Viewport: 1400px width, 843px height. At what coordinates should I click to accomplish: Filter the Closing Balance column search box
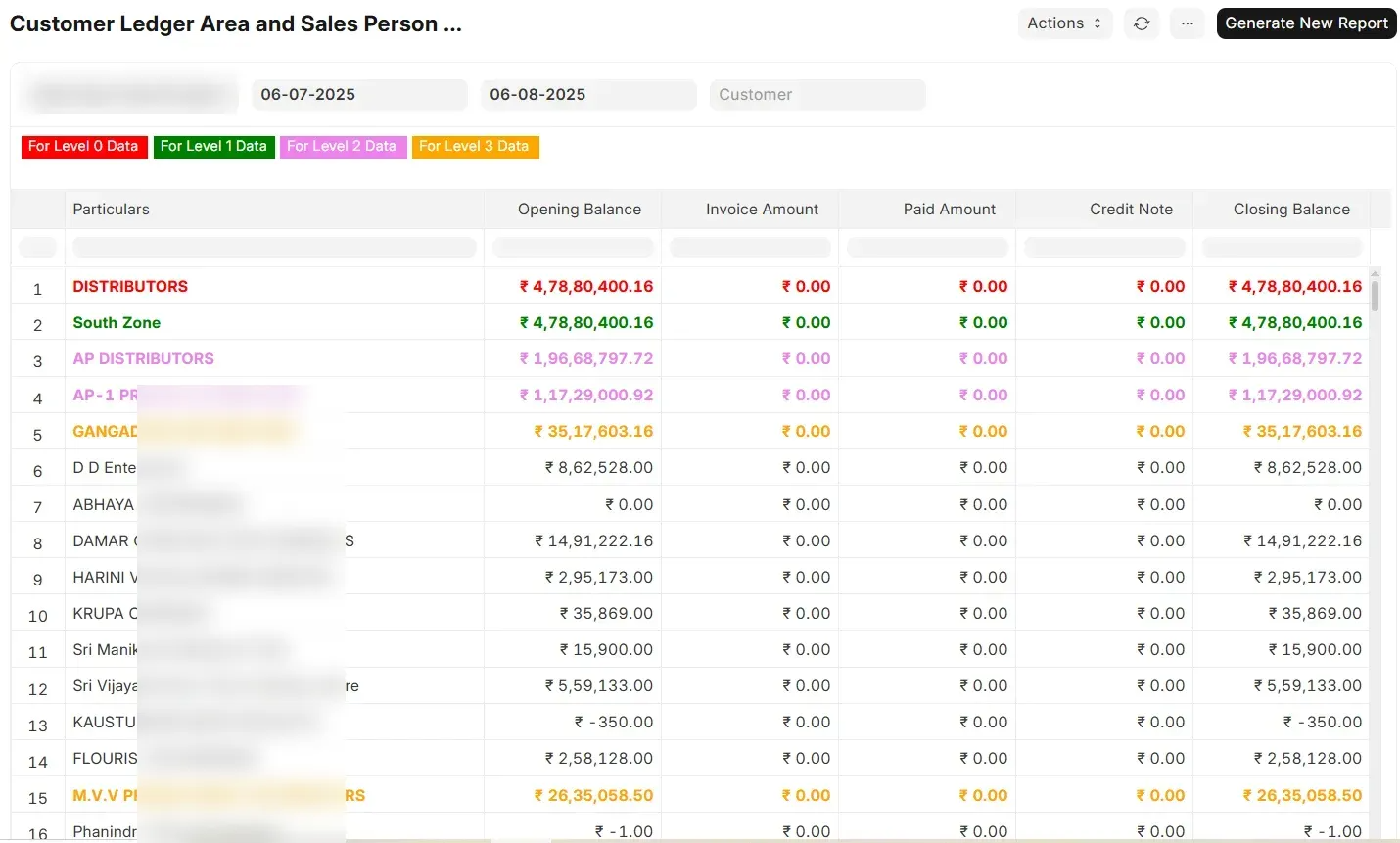click(1282, 247)
